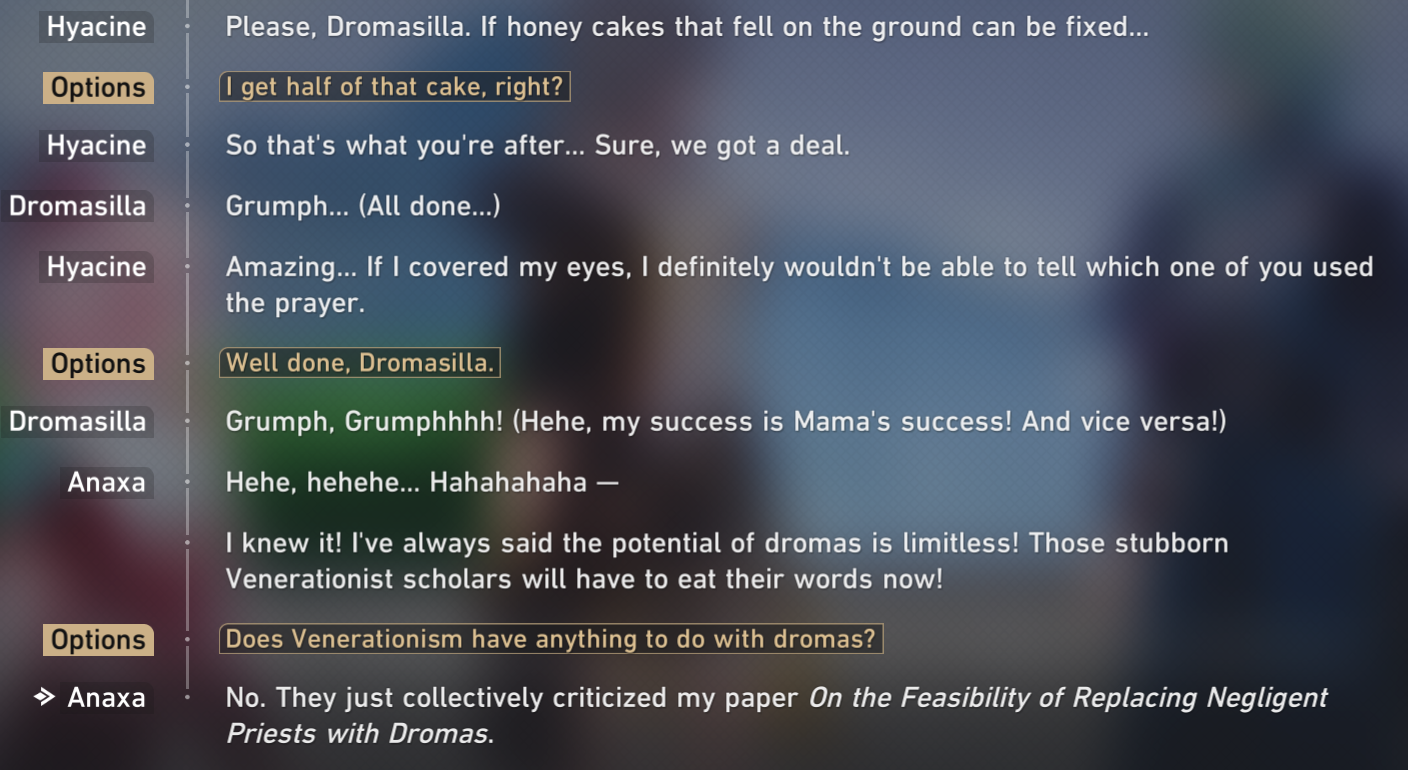Click the line "So that's what you're after..."
The height and width of the screenshot is (770, 1408).
click(538, 146)
